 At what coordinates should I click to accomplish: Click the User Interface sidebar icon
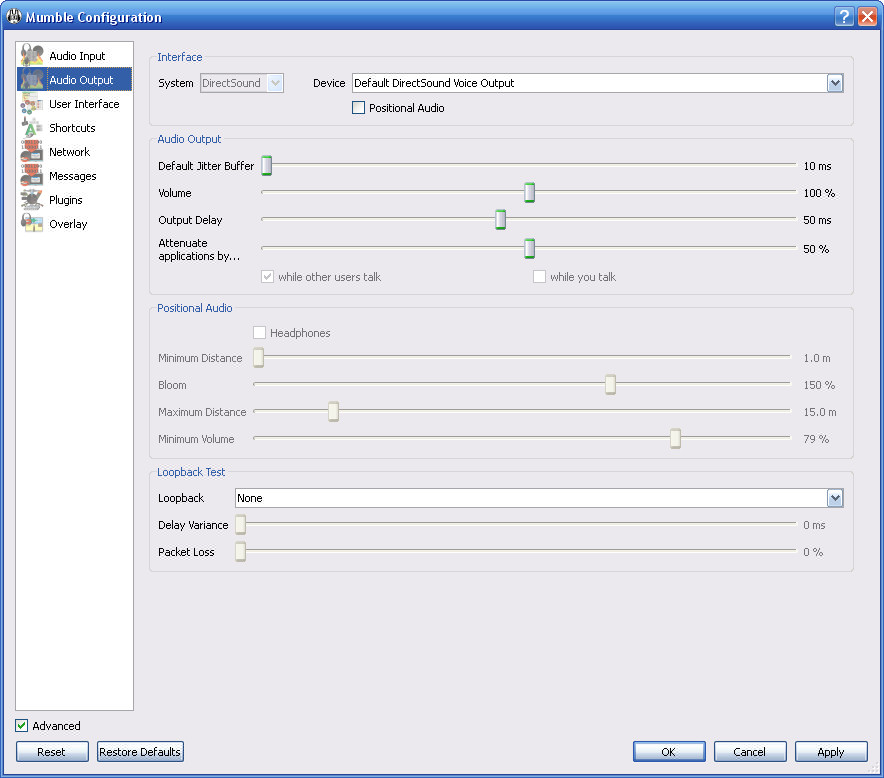(x=32, y=104)
